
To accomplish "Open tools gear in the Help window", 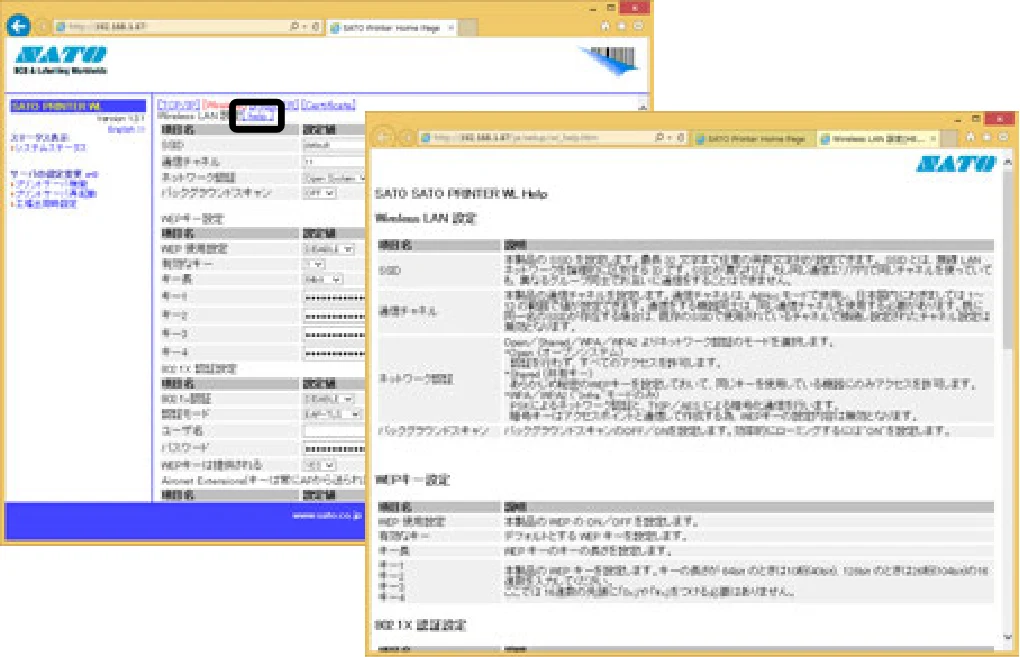I will 1004,137.
